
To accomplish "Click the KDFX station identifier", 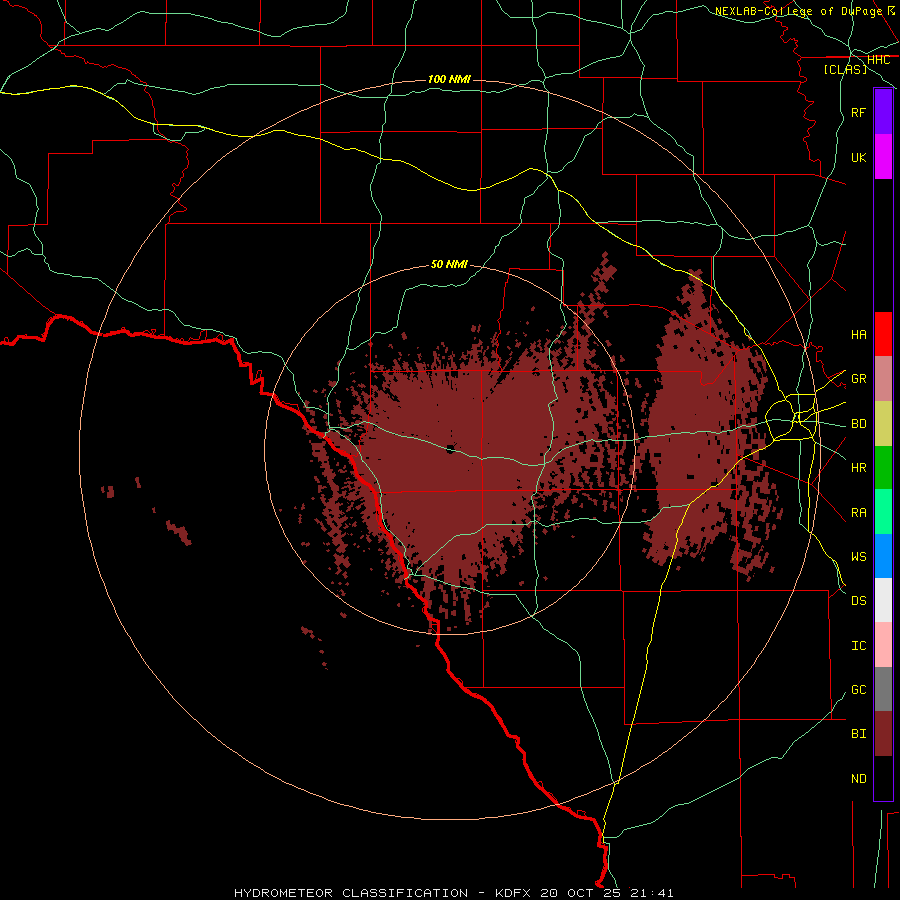I will [x=514, y=893].
